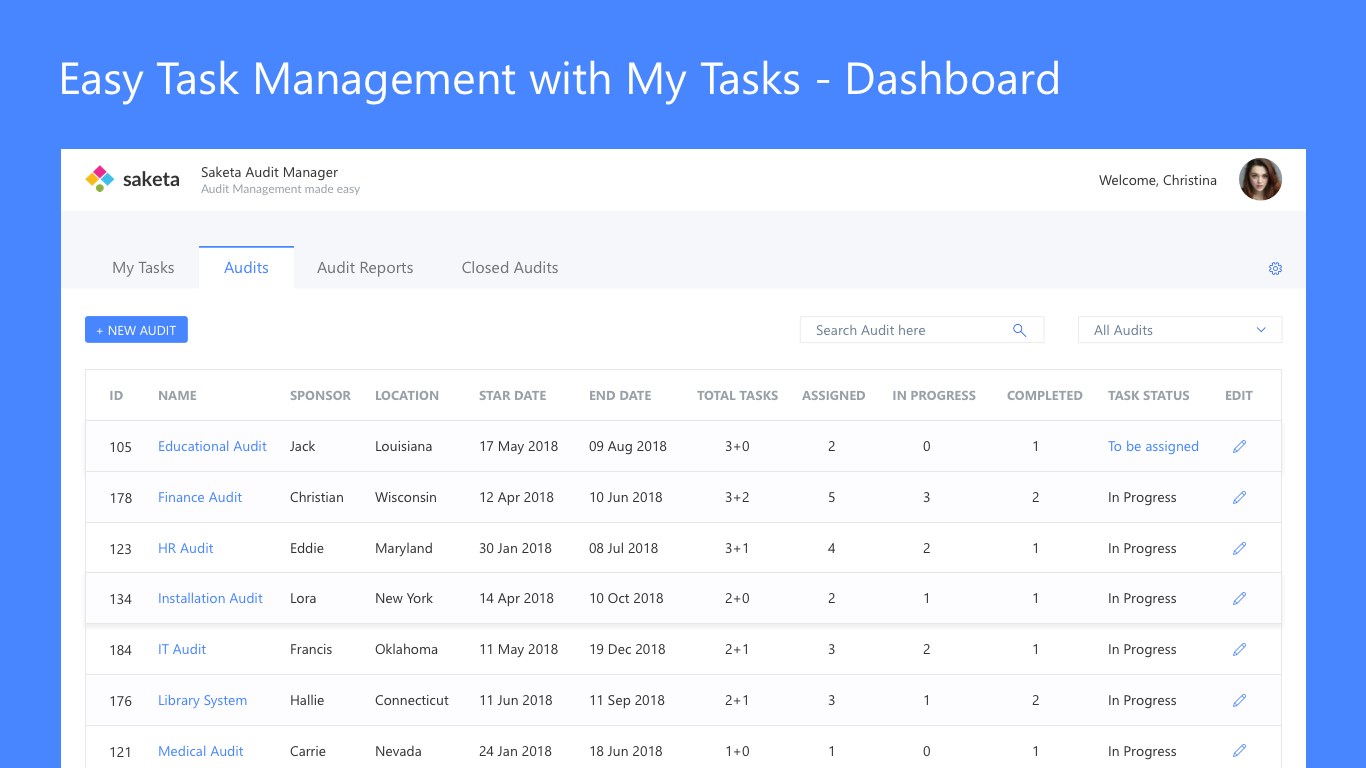Screen dimensions: 1366x768
Task: Open the Audit Reports tab
Action: pyautogui.click(x=365, y=268)
